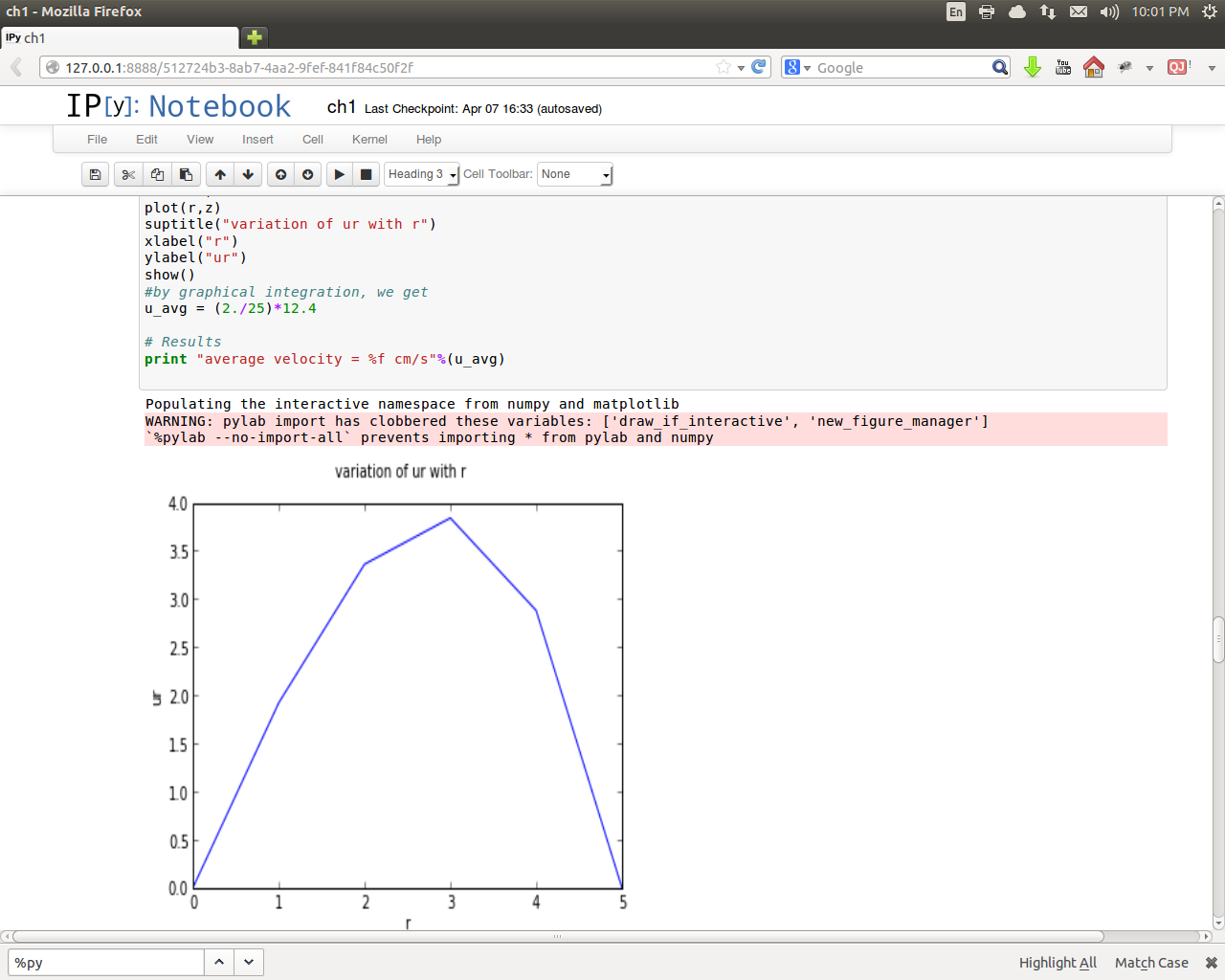Open the Heading 3 cell type dropdown
This screenshot has width=1225, height=980.
pyautogui.click(x=422, y=174)
